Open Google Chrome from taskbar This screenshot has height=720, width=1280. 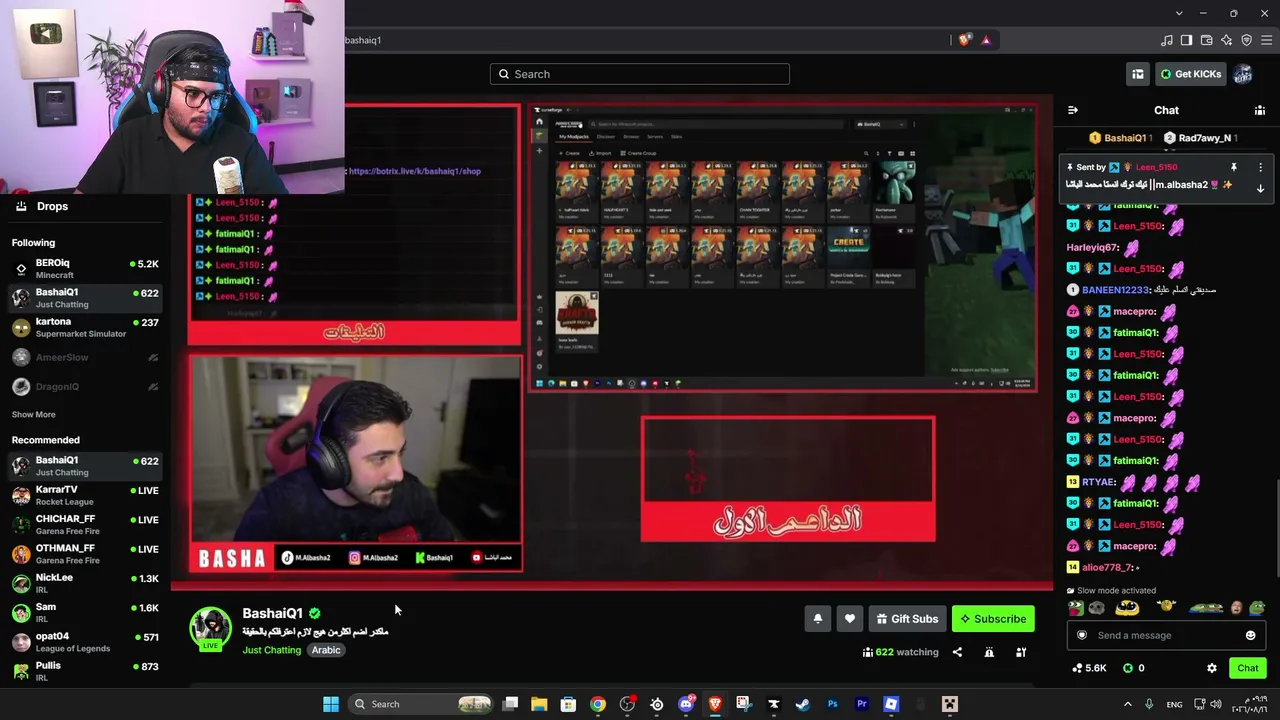(598, 704)
